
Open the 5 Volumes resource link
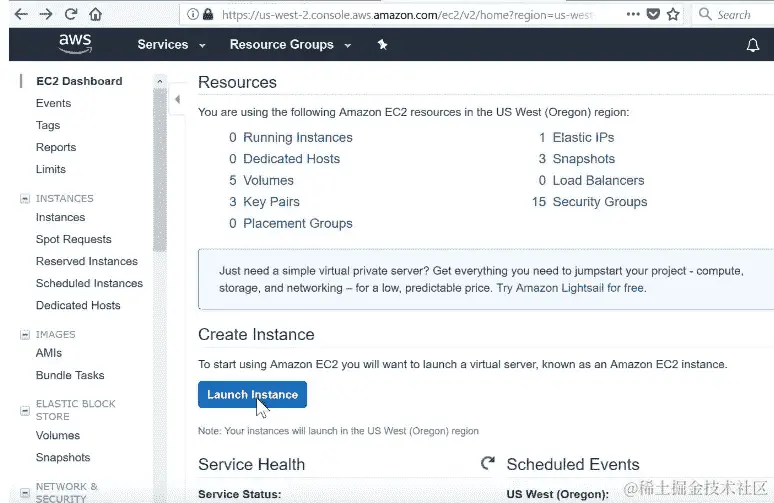[x=268, y=180]
